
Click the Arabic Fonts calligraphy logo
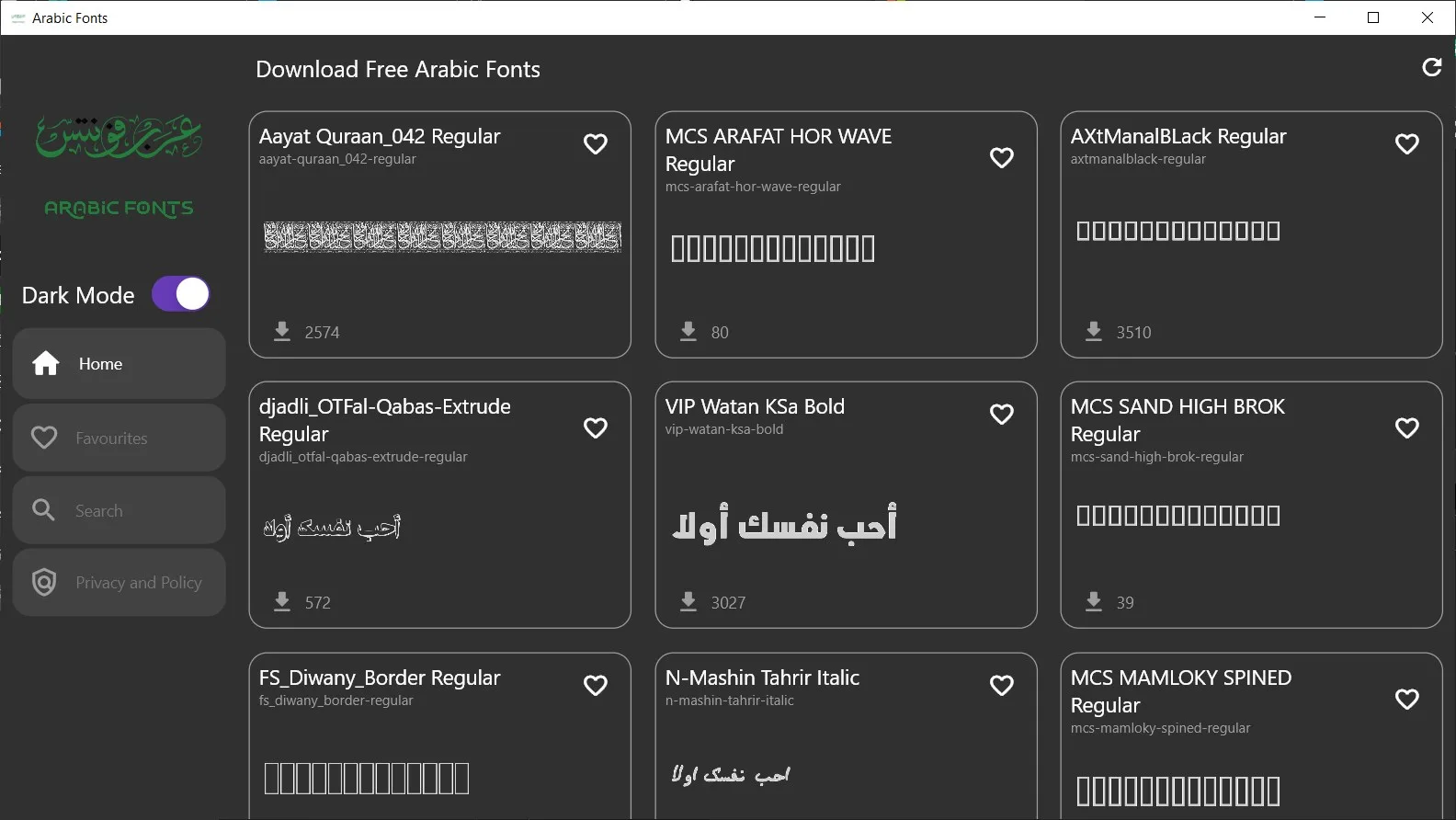[x=119, y=136]
